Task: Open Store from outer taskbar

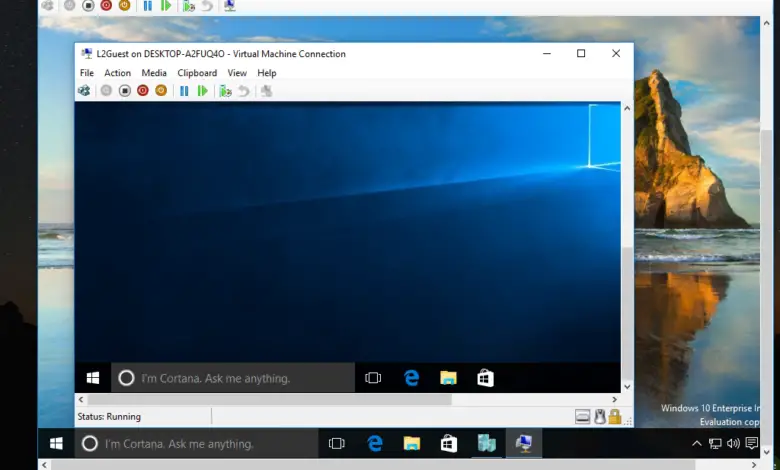Action: pyautogui.click(x=449, y=443)
